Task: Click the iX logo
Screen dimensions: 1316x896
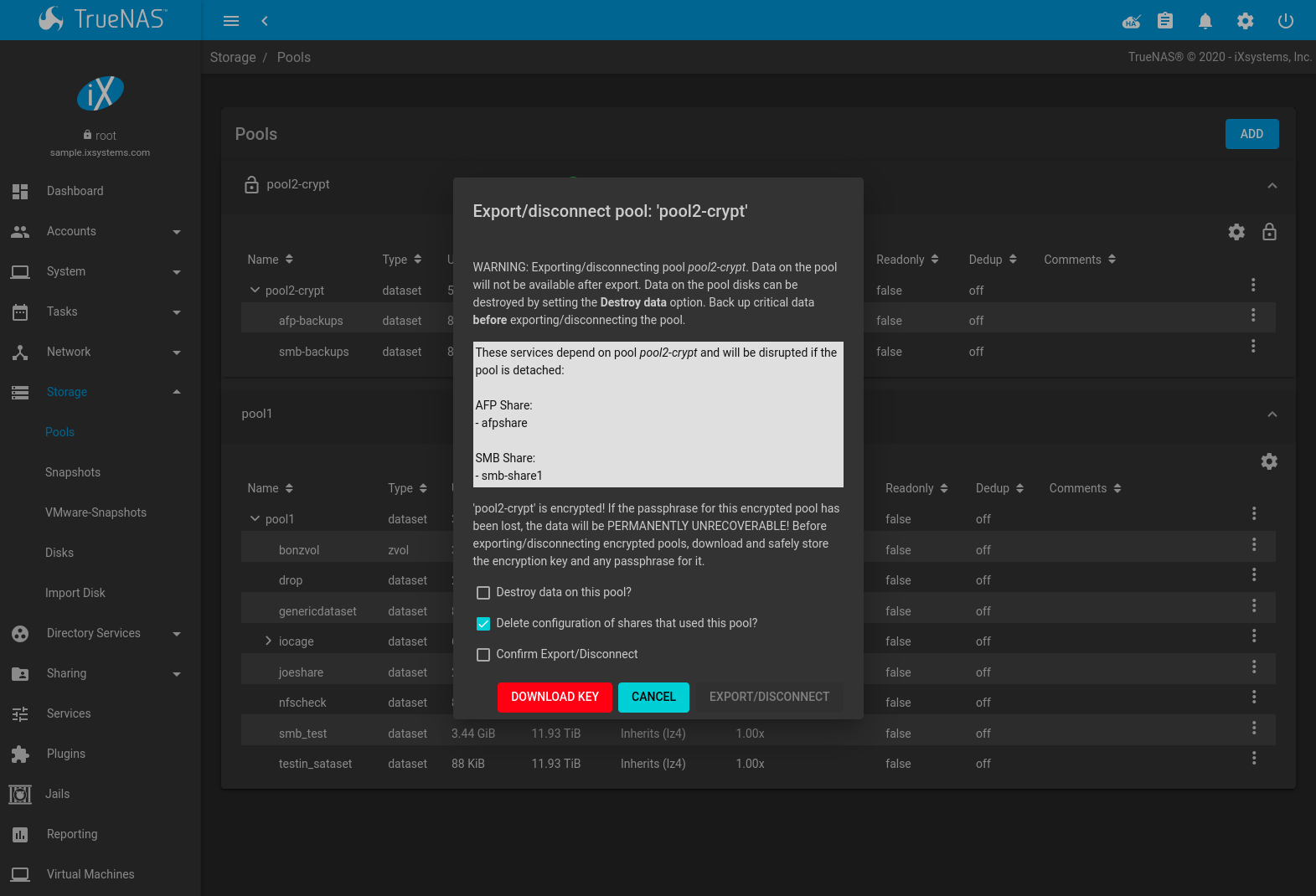Action: (101, 93)
